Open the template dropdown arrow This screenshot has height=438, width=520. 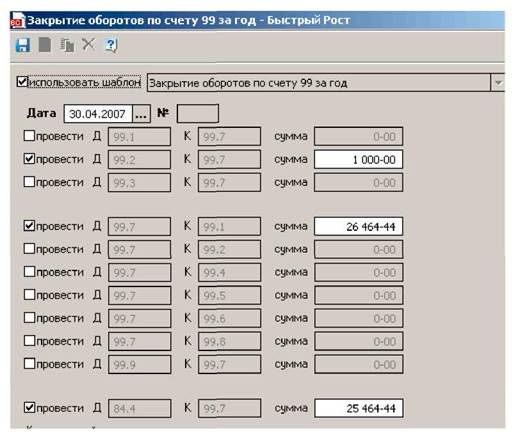(x=498, y=82)
